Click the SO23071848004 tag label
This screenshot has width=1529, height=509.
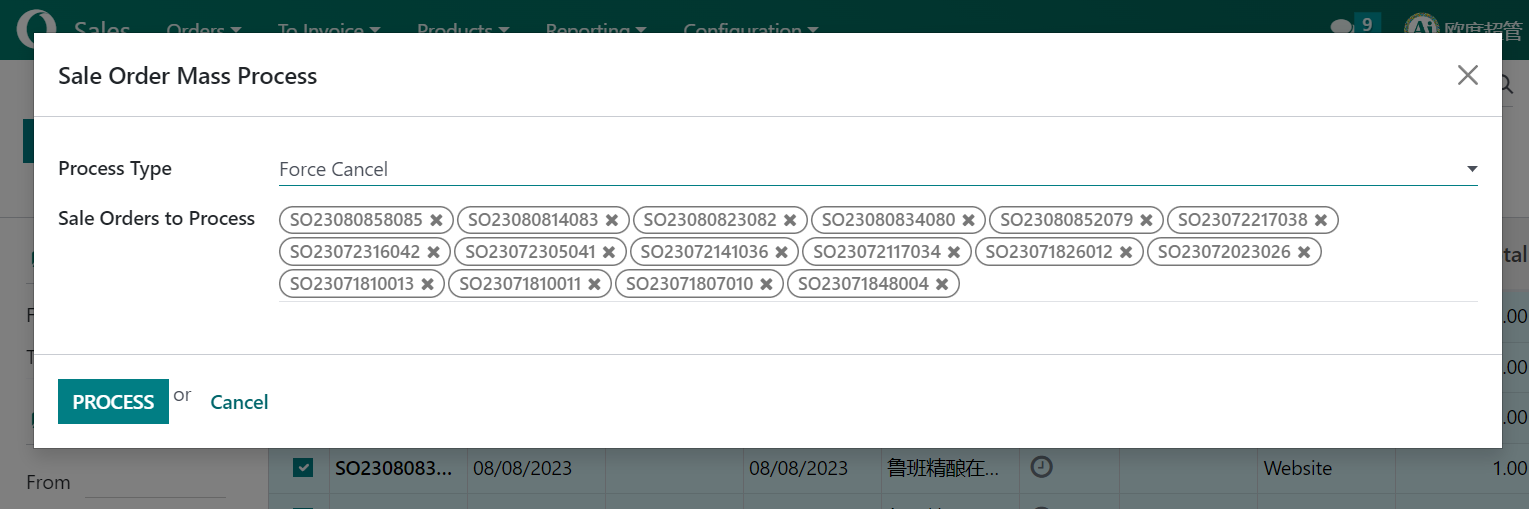coord(863,284)
